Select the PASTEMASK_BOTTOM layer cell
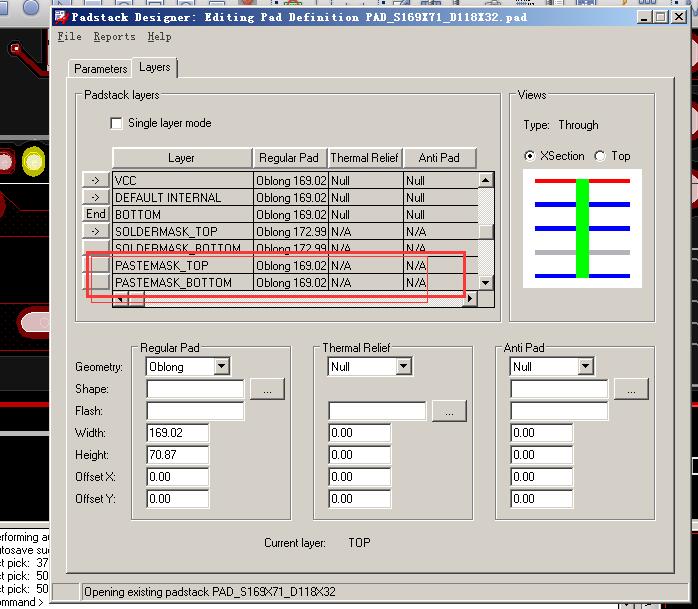Viewport: 698px width, 609px height. pos(183,282)
